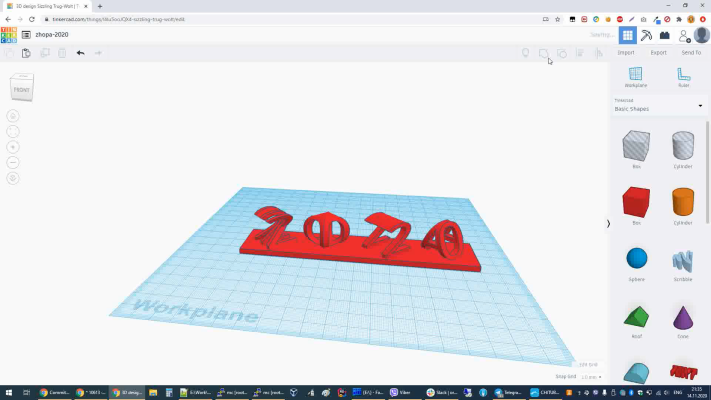Image resolution: width=711 pixels, height=400 pixels.
Task: Click the shapes panel scrollbar
Action: pyautogui.click(x=707, y=172)
